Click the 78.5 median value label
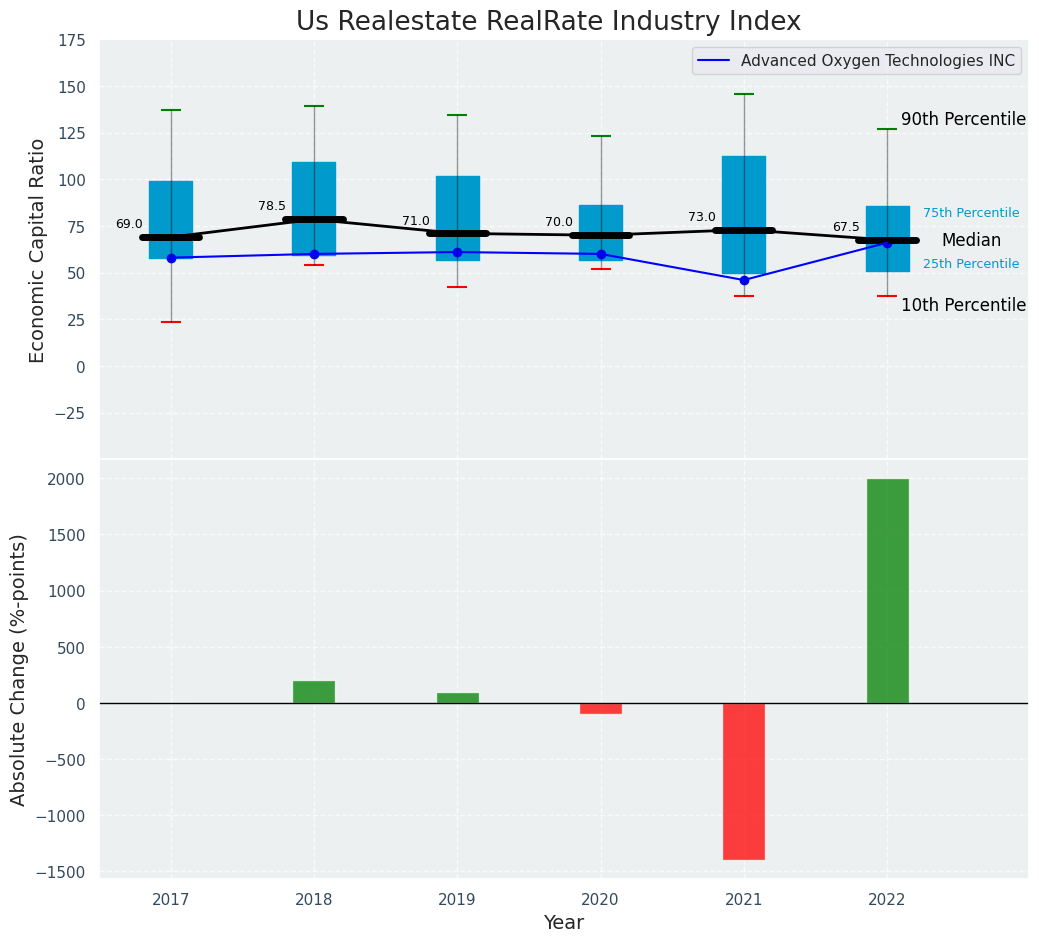This screenshot has width=1039, height=942. click(x=272, y=206)
